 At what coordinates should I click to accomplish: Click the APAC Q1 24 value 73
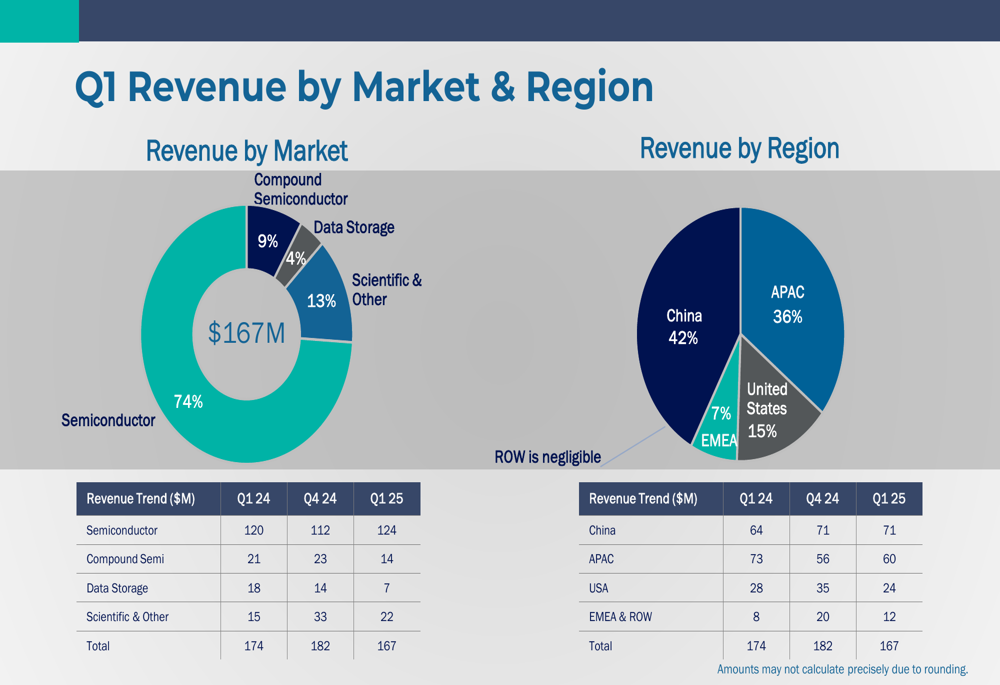point(756,559)
